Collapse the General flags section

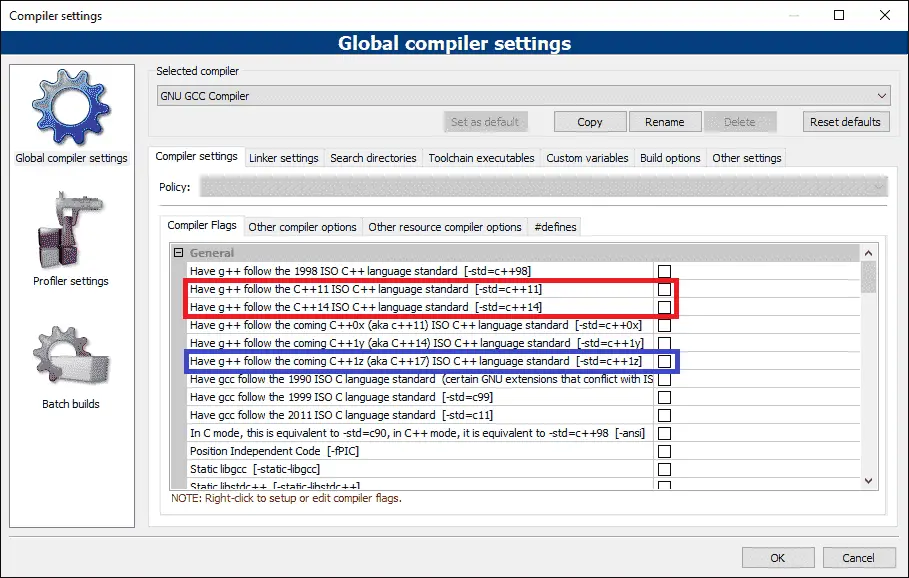tap(179, 253)
